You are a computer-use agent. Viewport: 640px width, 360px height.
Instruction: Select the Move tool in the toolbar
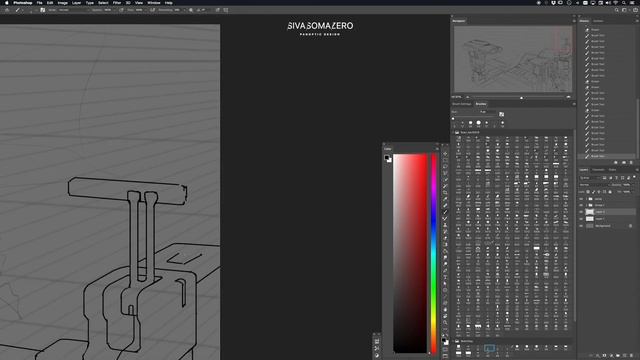tap(445, 154)
